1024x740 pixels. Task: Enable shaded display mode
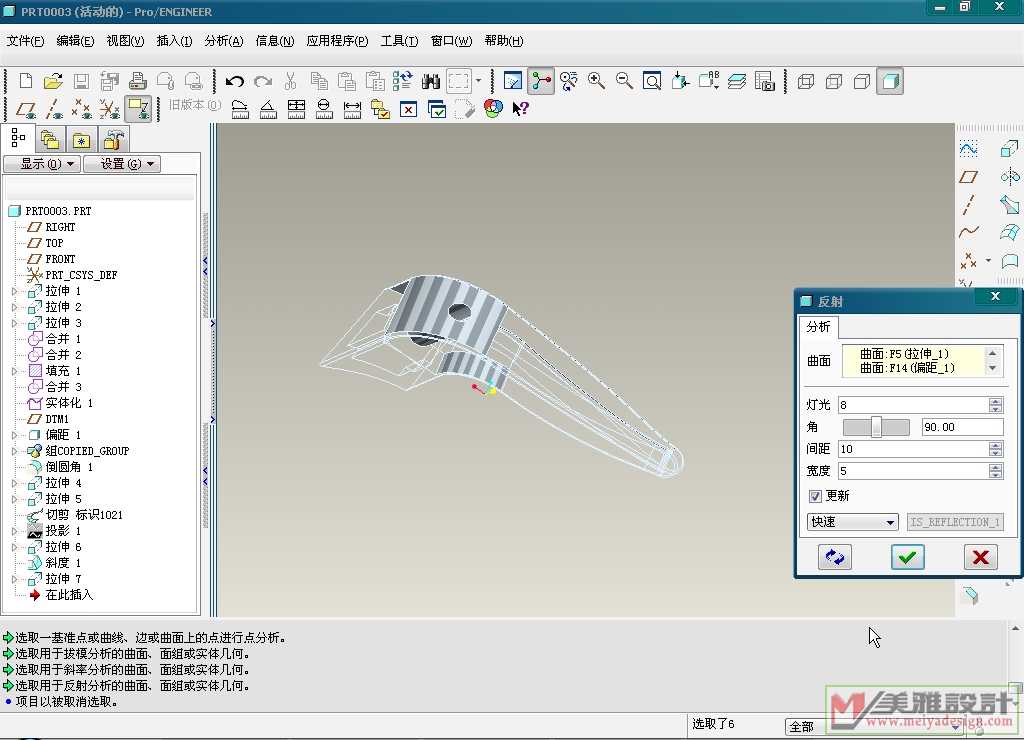tap(890, 82)
